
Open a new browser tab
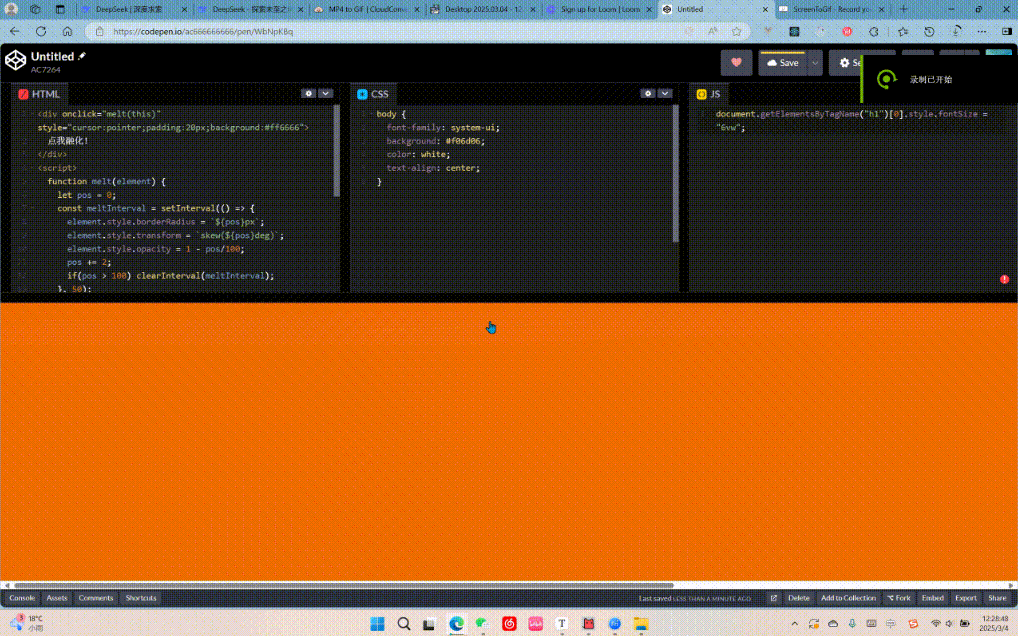[903, 10]
